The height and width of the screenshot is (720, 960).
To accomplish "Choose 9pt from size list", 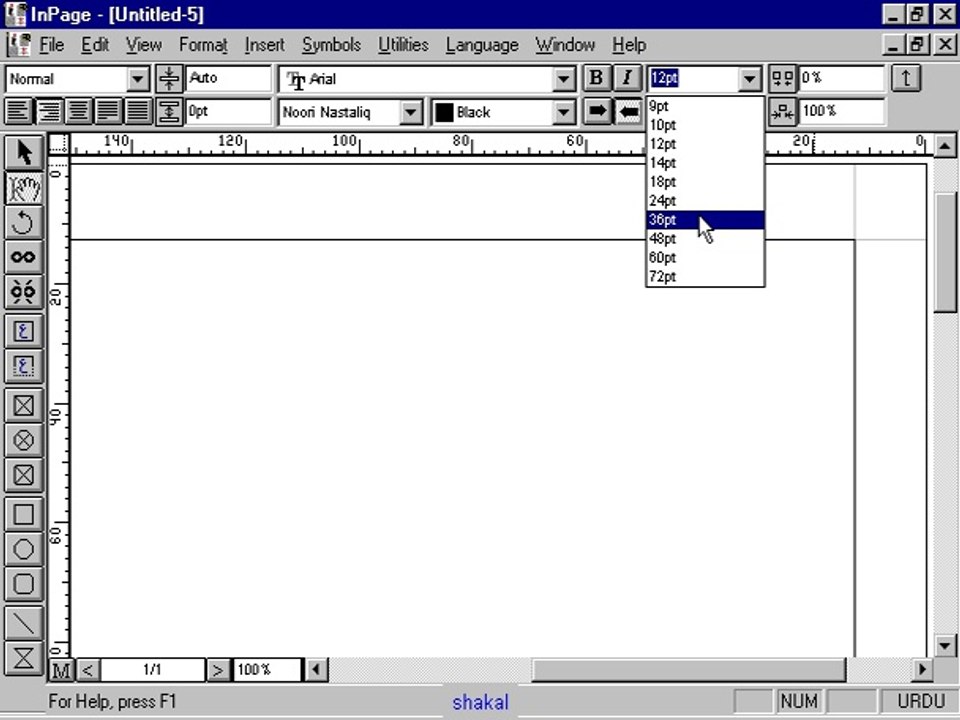I will (x=705, y=106).
